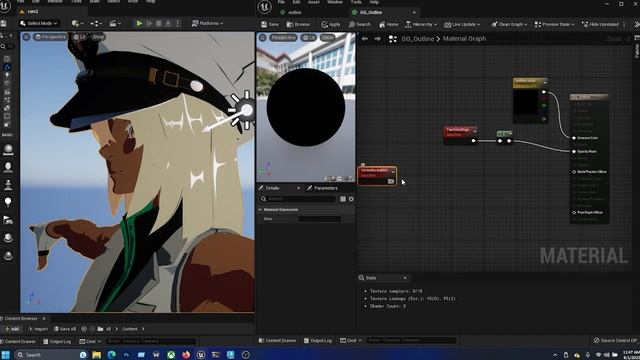Screen dimensions: 640x360
Task: Open Show menu in material preview viewport
Action: 327,38
